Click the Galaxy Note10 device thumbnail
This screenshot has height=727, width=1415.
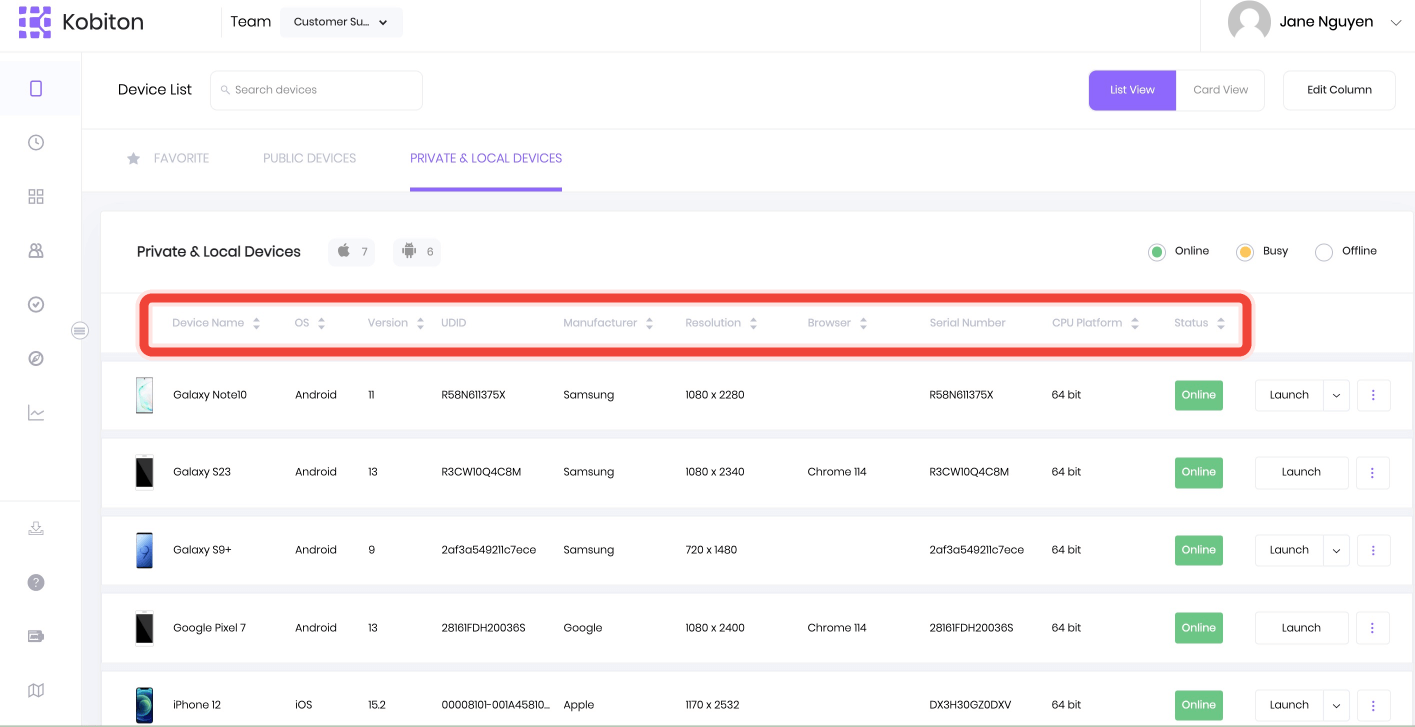click(144, 395)
